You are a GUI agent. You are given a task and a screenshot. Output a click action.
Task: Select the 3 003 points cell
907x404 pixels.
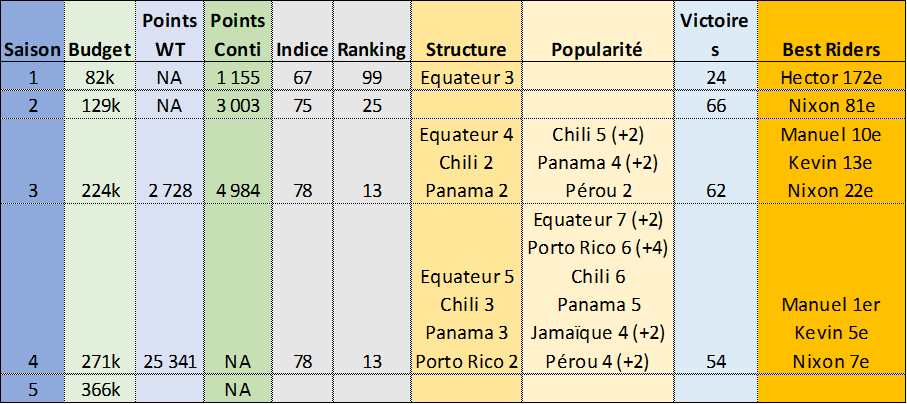pos(238,105)
